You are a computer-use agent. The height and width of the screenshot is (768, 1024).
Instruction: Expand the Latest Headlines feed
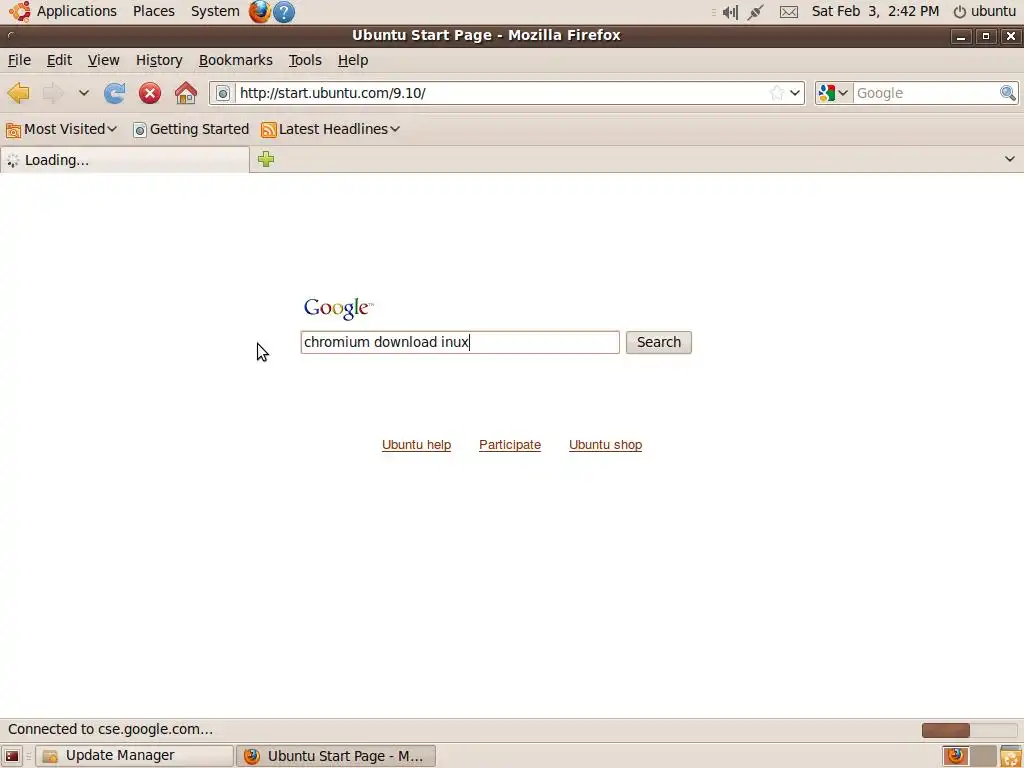click(x=330, y=129)
